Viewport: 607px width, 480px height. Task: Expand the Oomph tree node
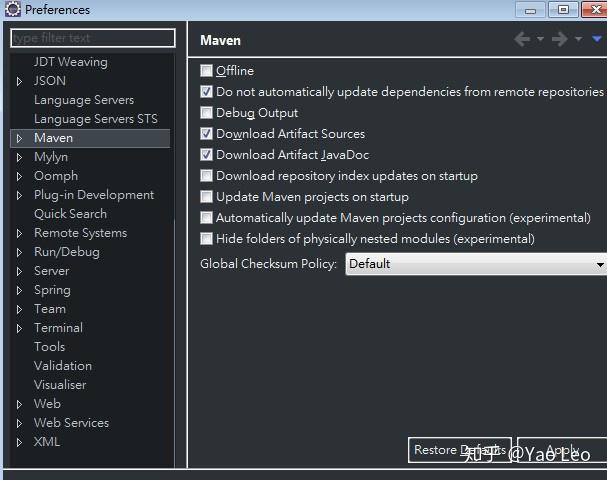tap(19, 176)
